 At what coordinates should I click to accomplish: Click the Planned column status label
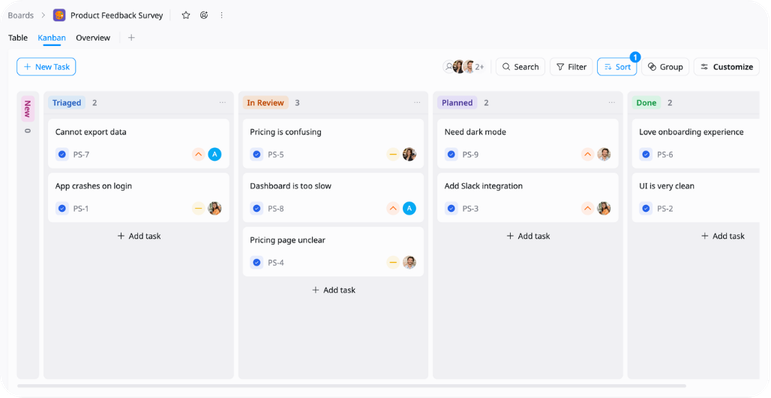click(x=457, y=103)
